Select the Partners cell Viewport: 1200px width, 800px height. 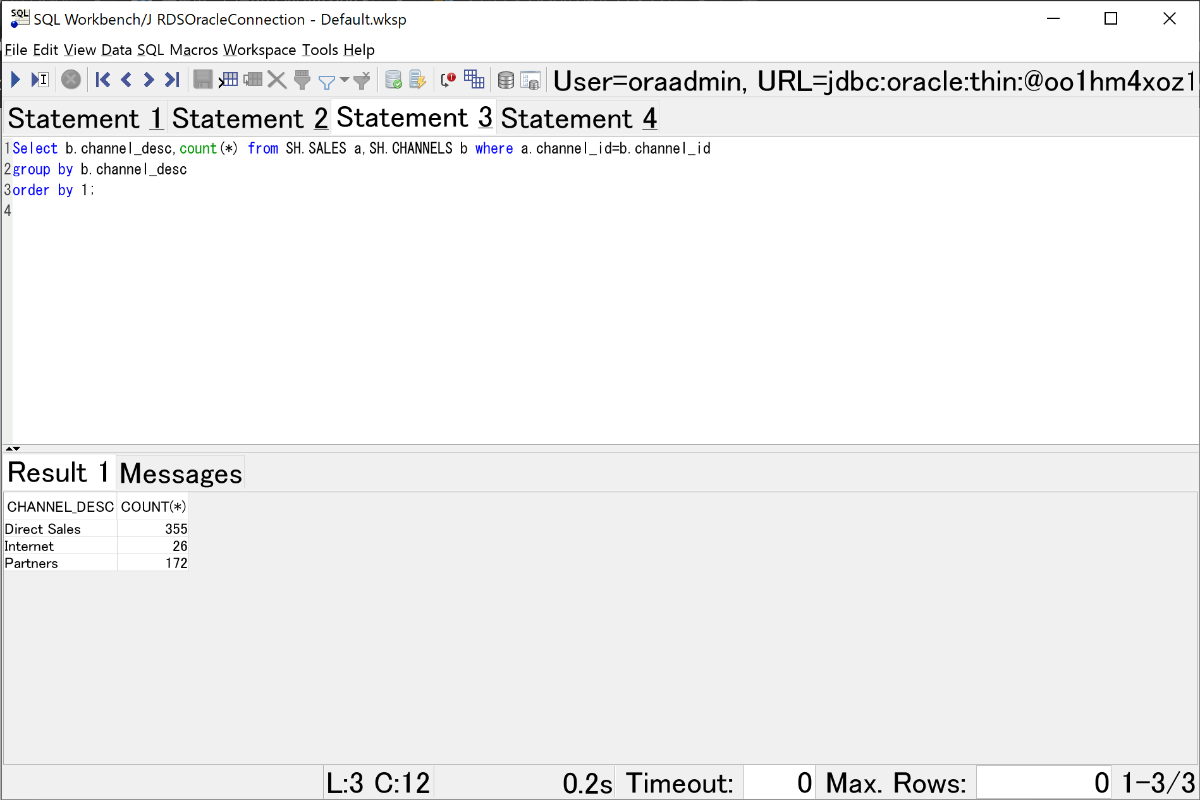(x=60, y=563)
